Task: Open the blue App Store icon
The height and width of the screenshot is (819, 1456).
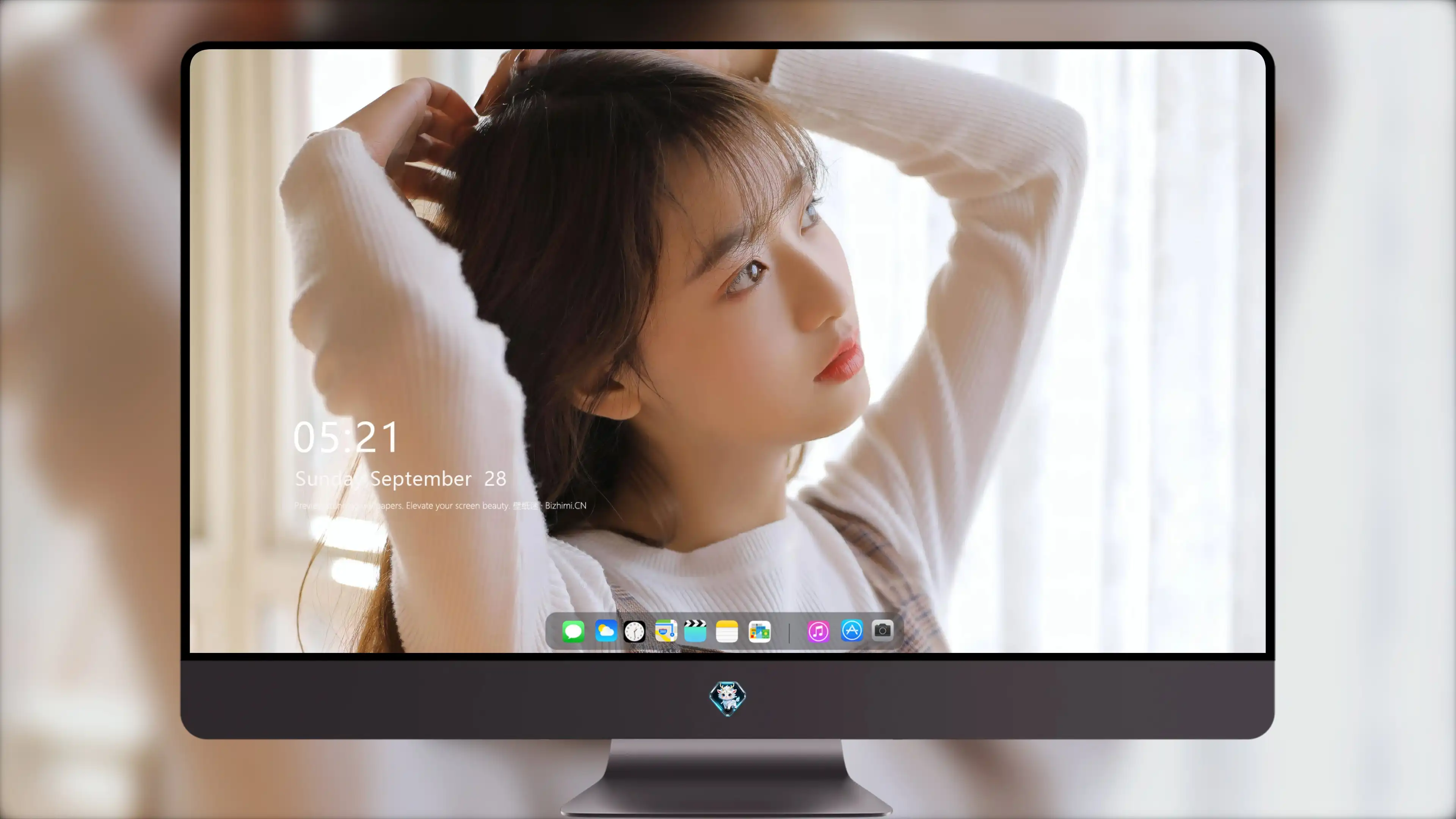Action: coord(852,630)
